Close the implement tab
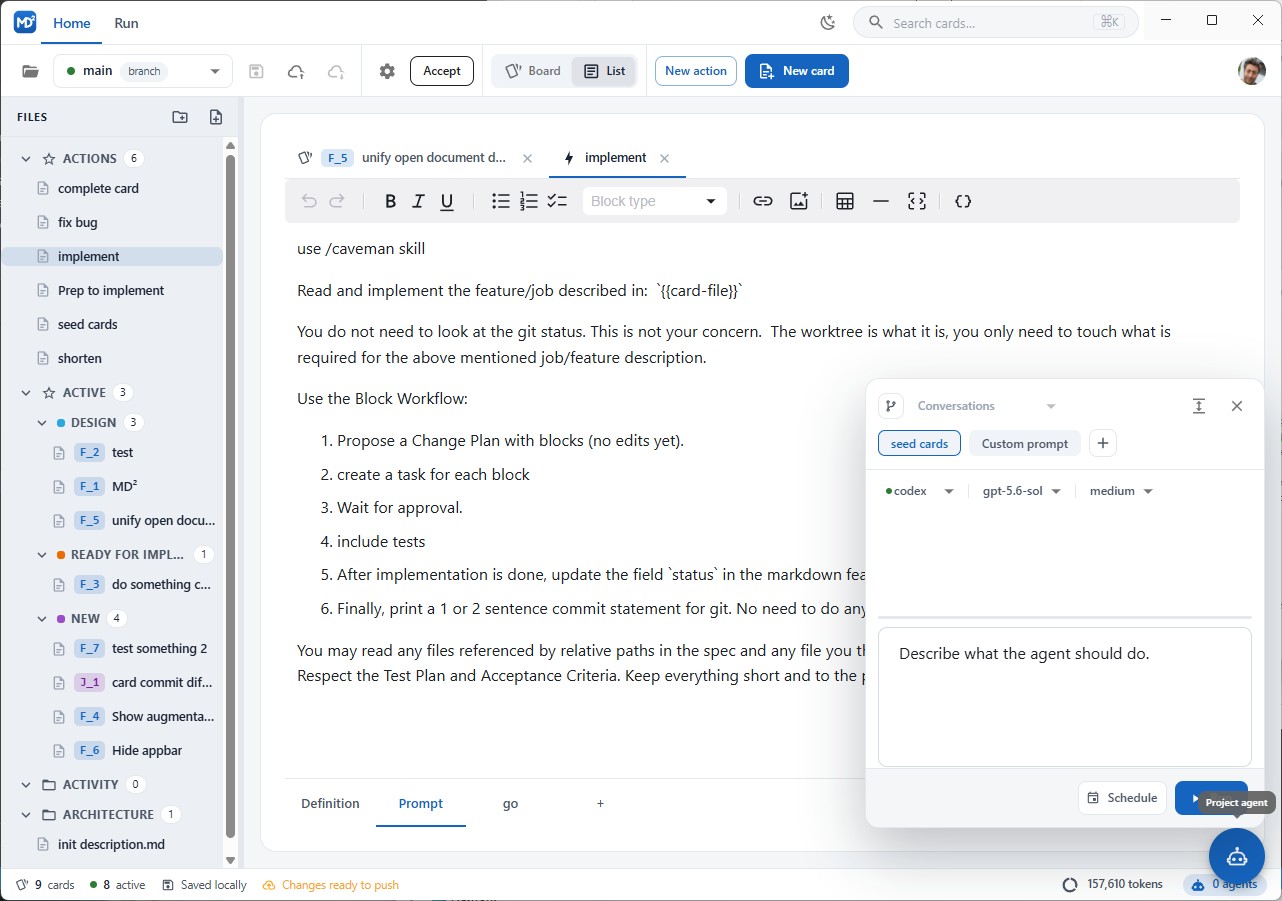The height and width of the screenshot is (901, 1282). 665,158
